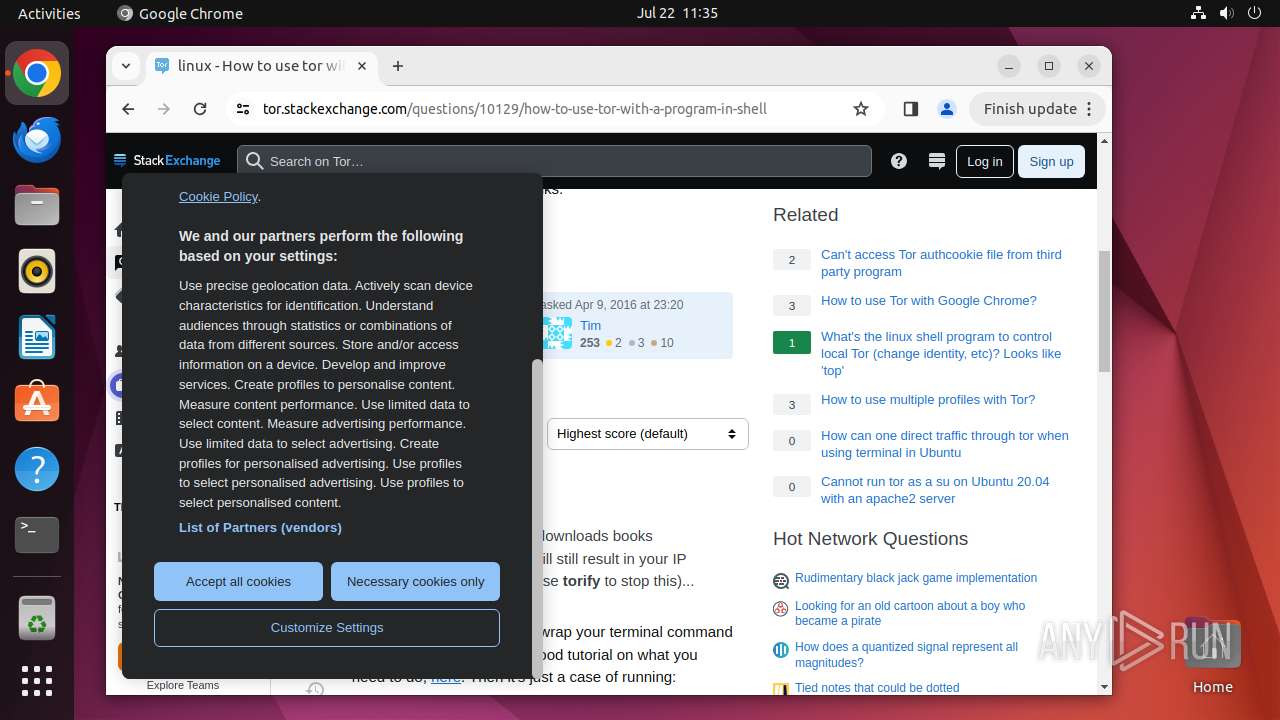
Task: Launch Thunderbird mail from the dock
Action: 37,139
